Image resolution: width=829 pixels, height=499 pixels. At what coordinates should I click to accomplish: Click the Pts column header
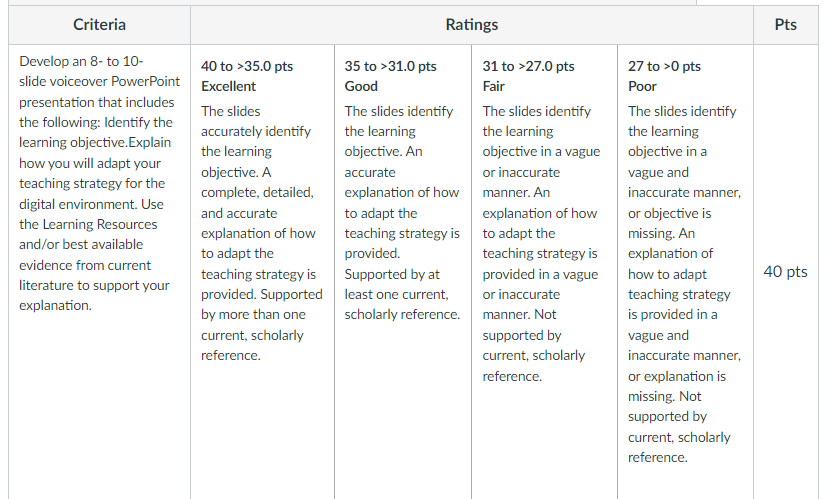pyautogui.click(x=786, y=25)
